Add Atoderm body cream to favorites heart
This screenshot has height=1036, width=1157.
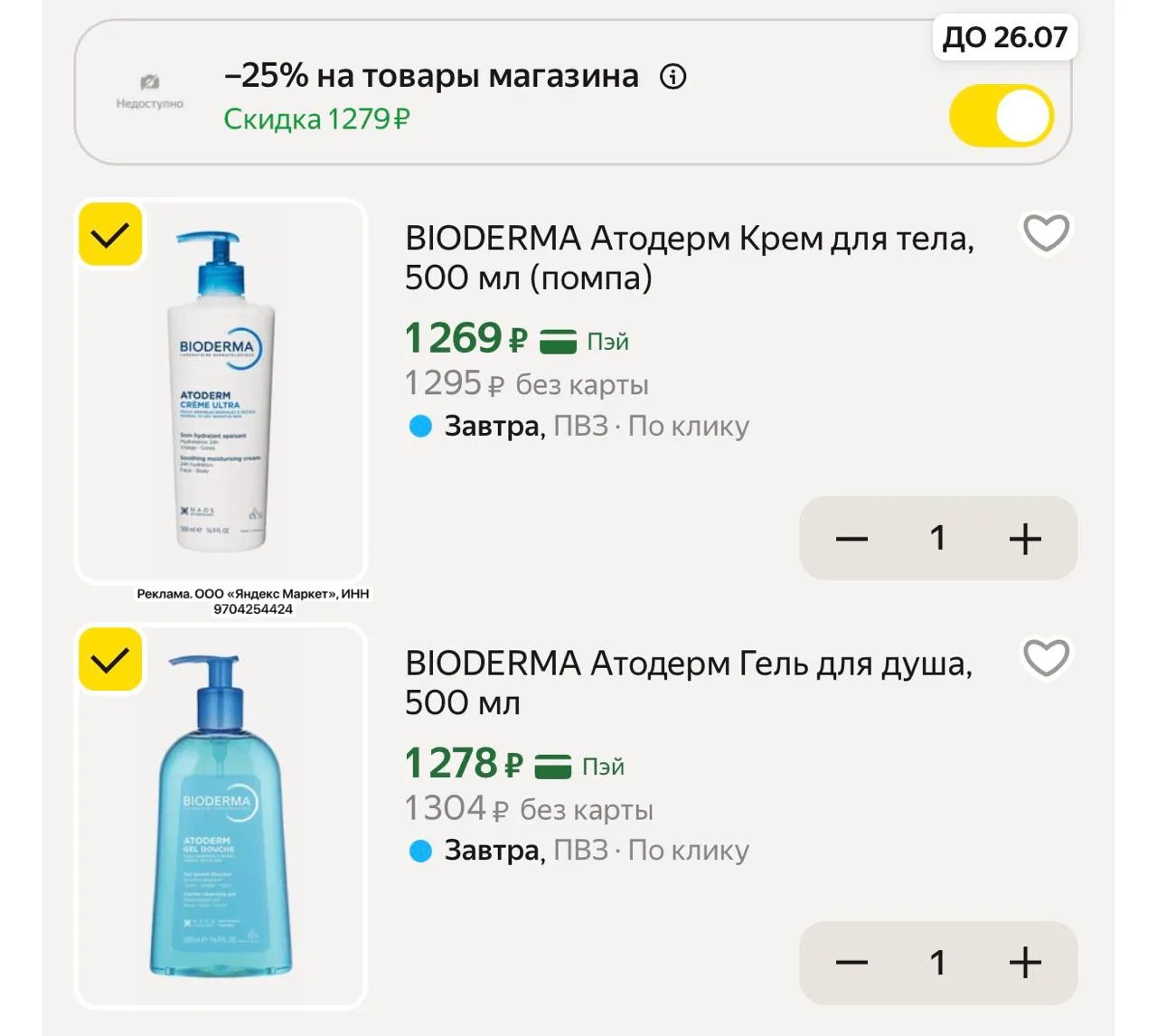point(1046,233)
